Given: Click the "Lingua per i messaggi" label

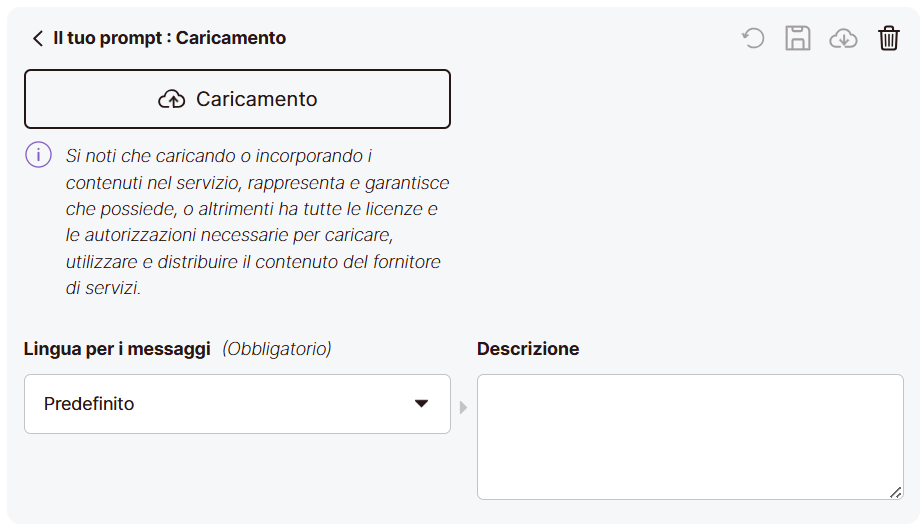Looking at the screenshot, I should (117, 349).
